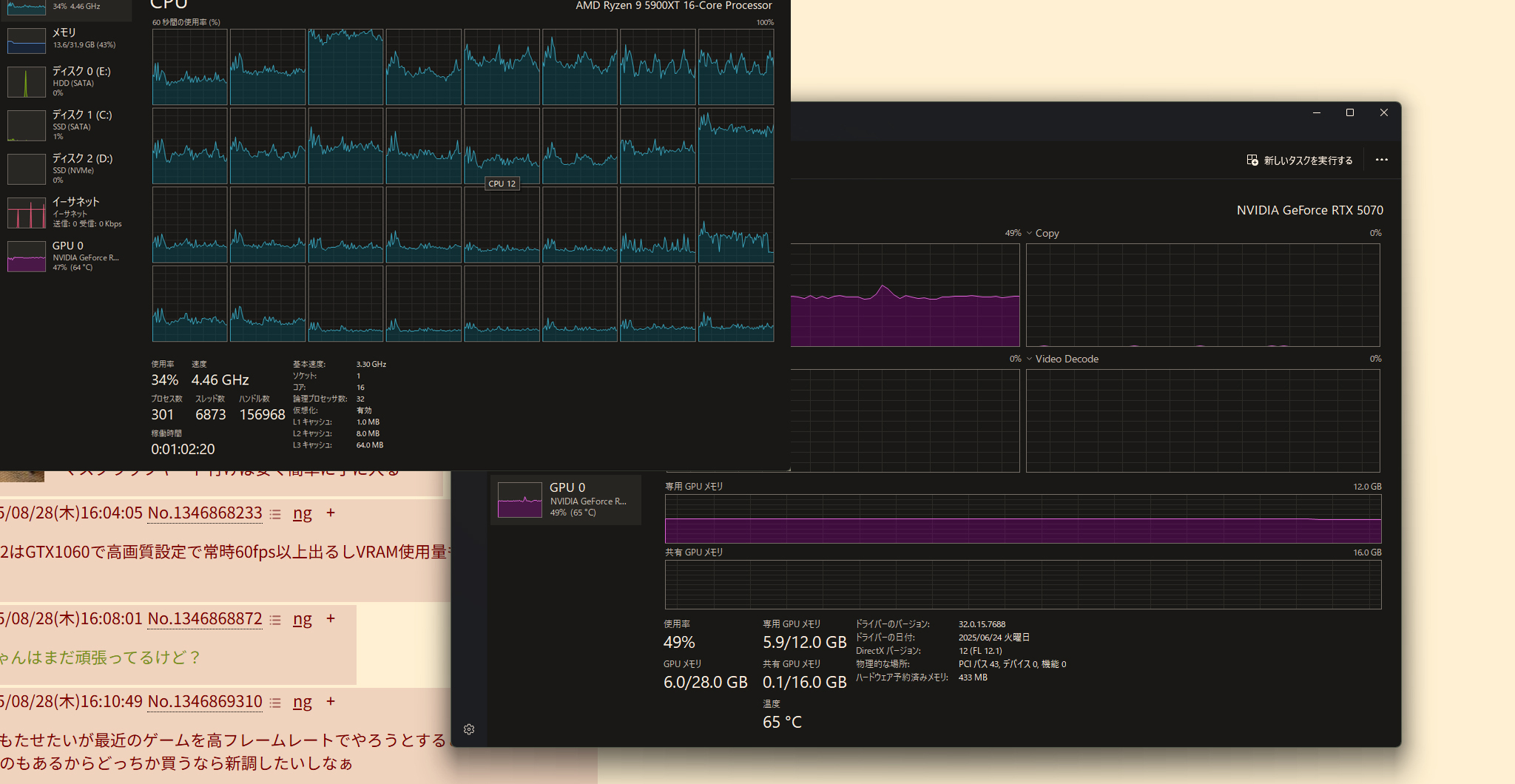The height and width of the screenshot is (784, 1515).
Task: Click the purple GPU utilization graph
Action: click(x=905, y=295)
